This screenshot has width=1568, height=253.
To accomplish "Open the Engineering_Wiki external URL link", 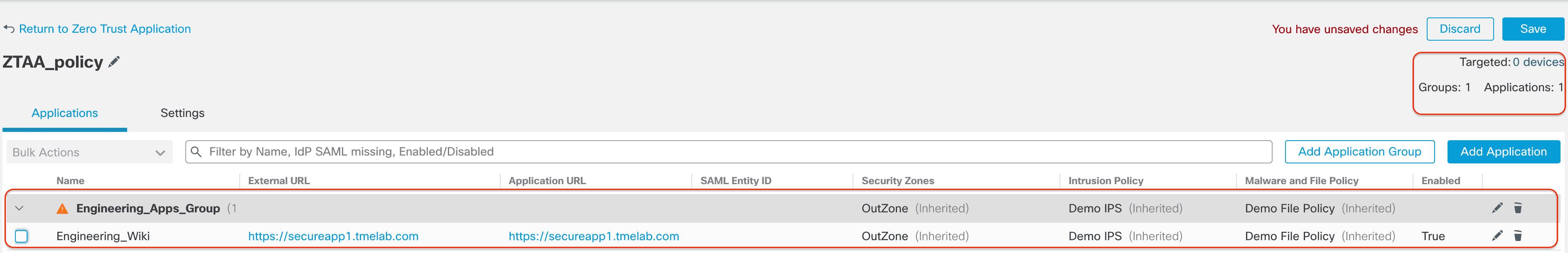I will click(x=333, y=236).
